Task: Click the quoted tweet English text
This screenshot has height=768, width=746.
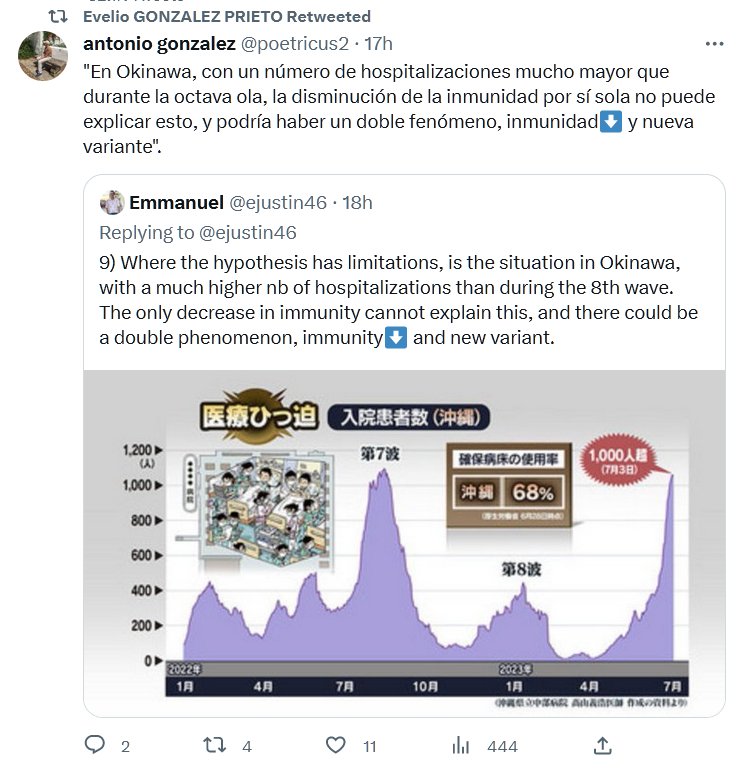Action: pyautogui.click(x=398, y=300)
